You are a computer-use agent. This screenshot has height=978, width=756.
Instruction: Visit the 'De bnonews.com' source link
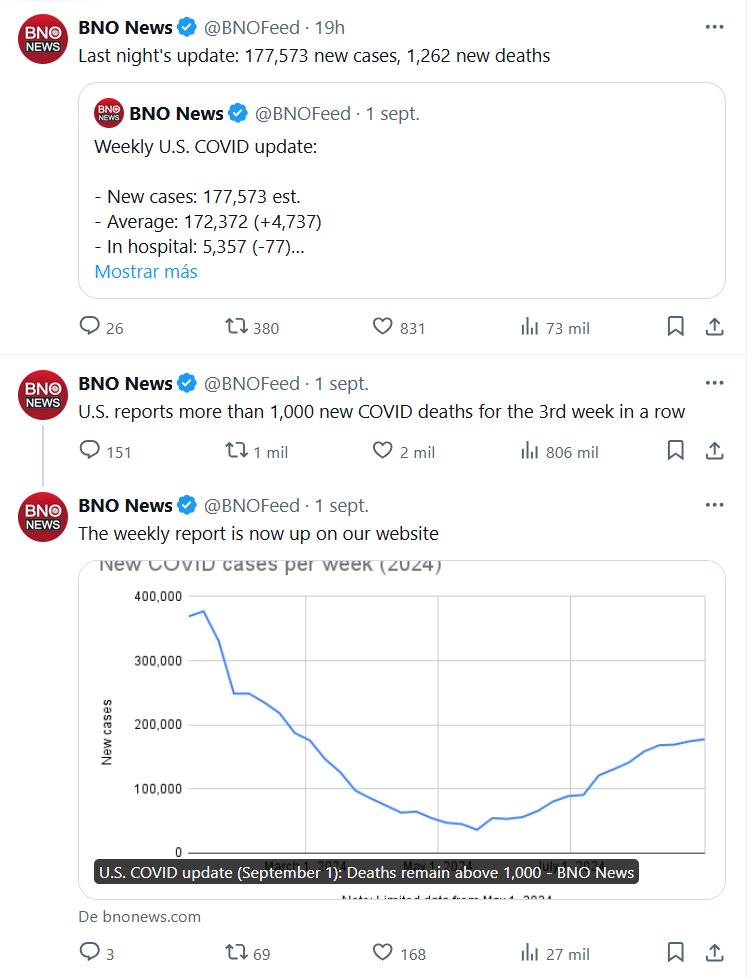pyautogui.click(x=139, y=916)
